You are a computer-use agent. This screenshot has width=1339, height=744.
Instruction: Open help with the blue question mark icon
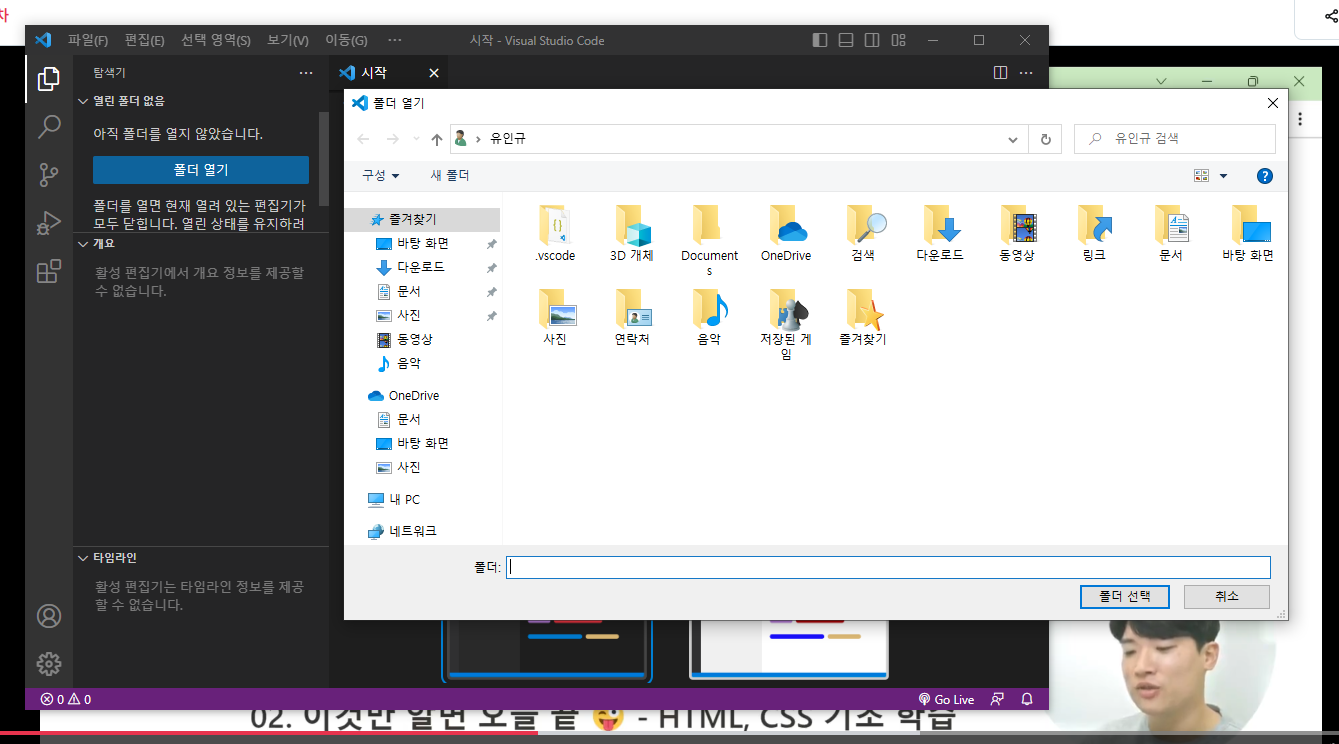click(1264, 176)
